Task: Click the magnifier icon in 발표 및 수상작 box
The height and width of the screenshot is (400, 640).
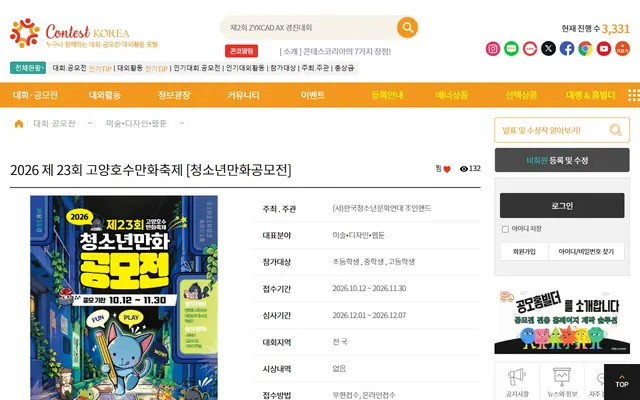Action: pyautogui.click(x=615, y=130)
